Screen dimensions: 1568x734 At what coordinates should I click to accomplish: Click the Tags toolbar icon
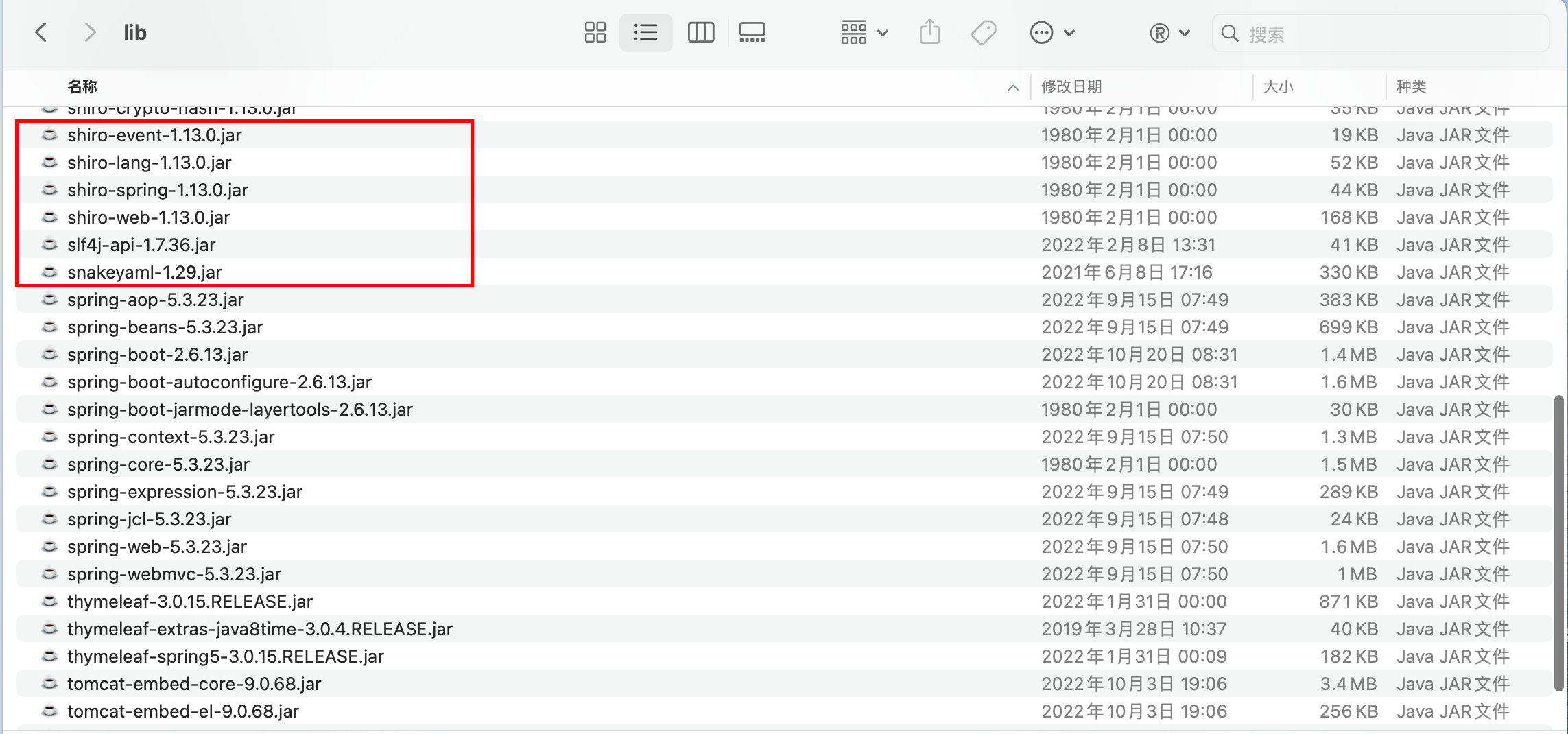[x=984, y=32]
